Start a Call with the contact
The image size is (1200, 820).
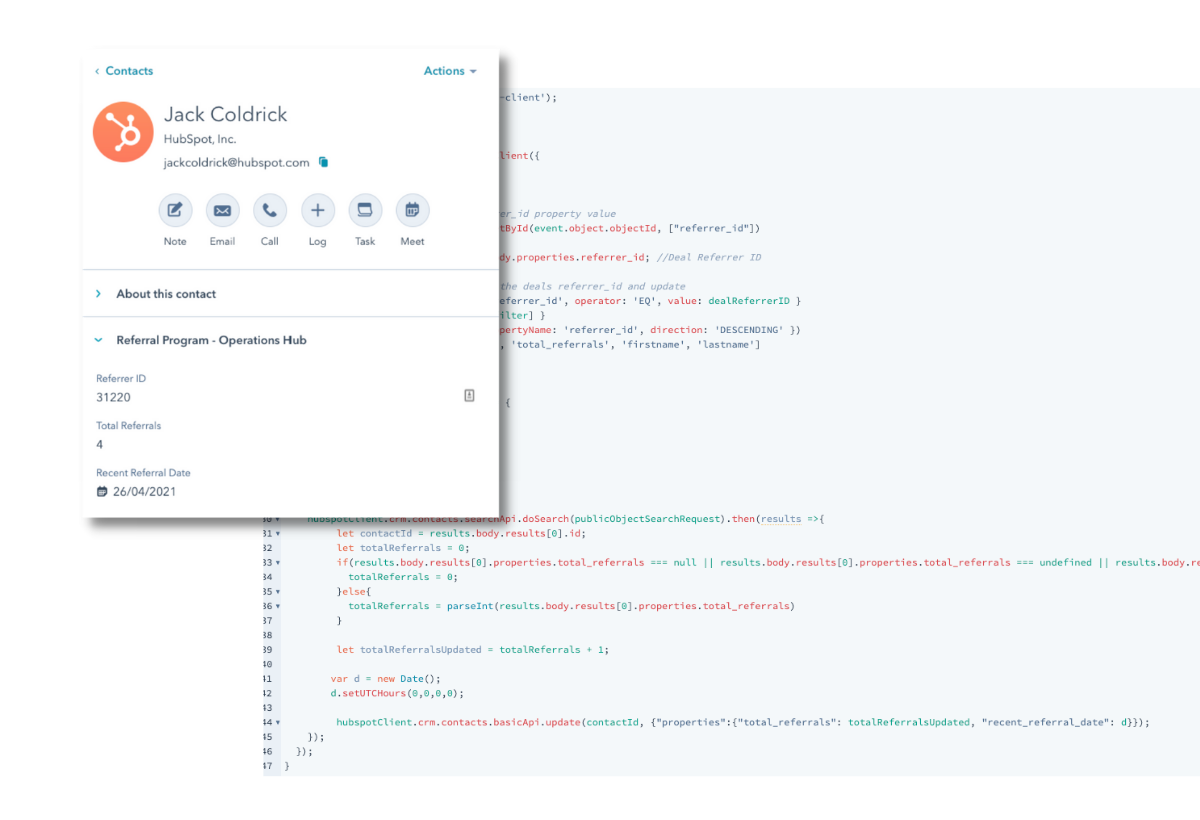(x=270, y=210)
